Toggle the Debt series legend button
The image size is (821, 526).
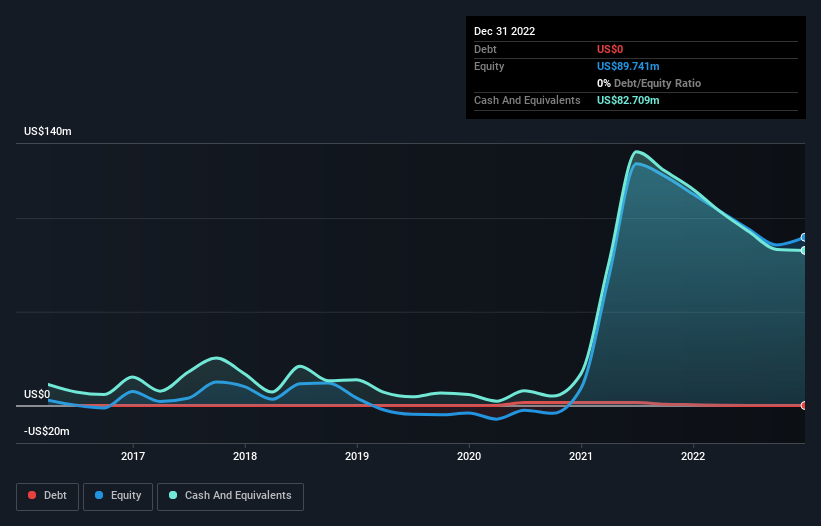click(48, 496)
